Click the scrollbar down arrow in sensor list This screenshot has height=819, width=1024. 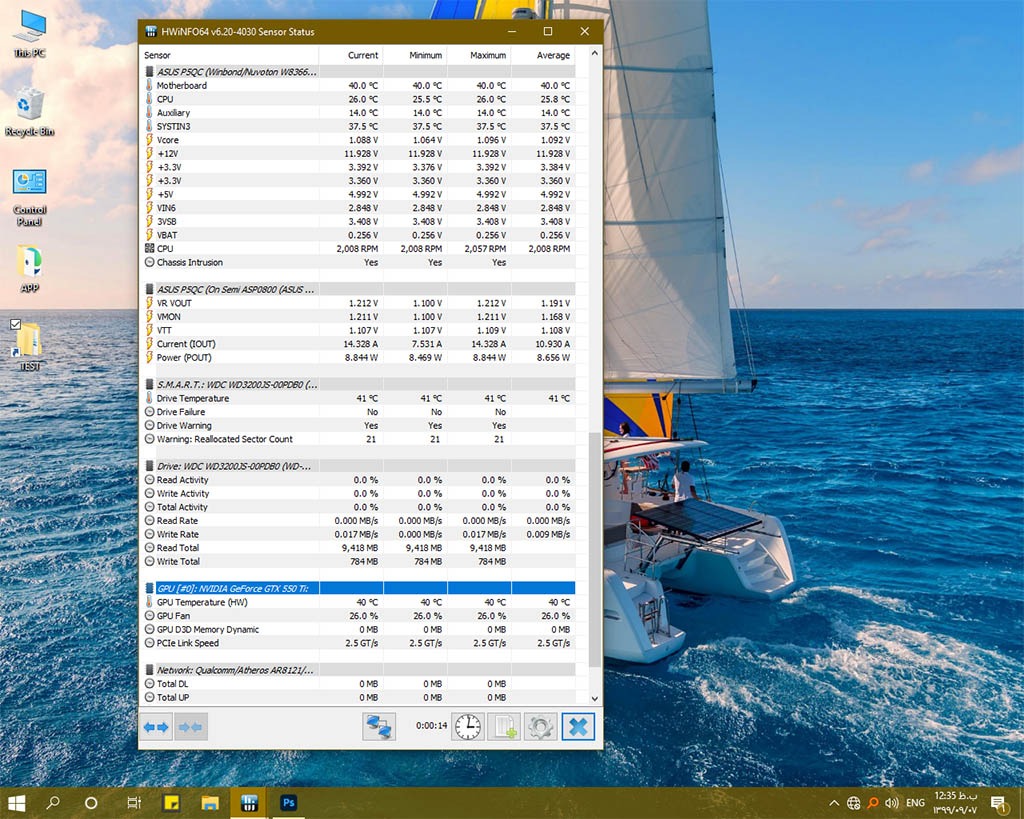point(595,698)
